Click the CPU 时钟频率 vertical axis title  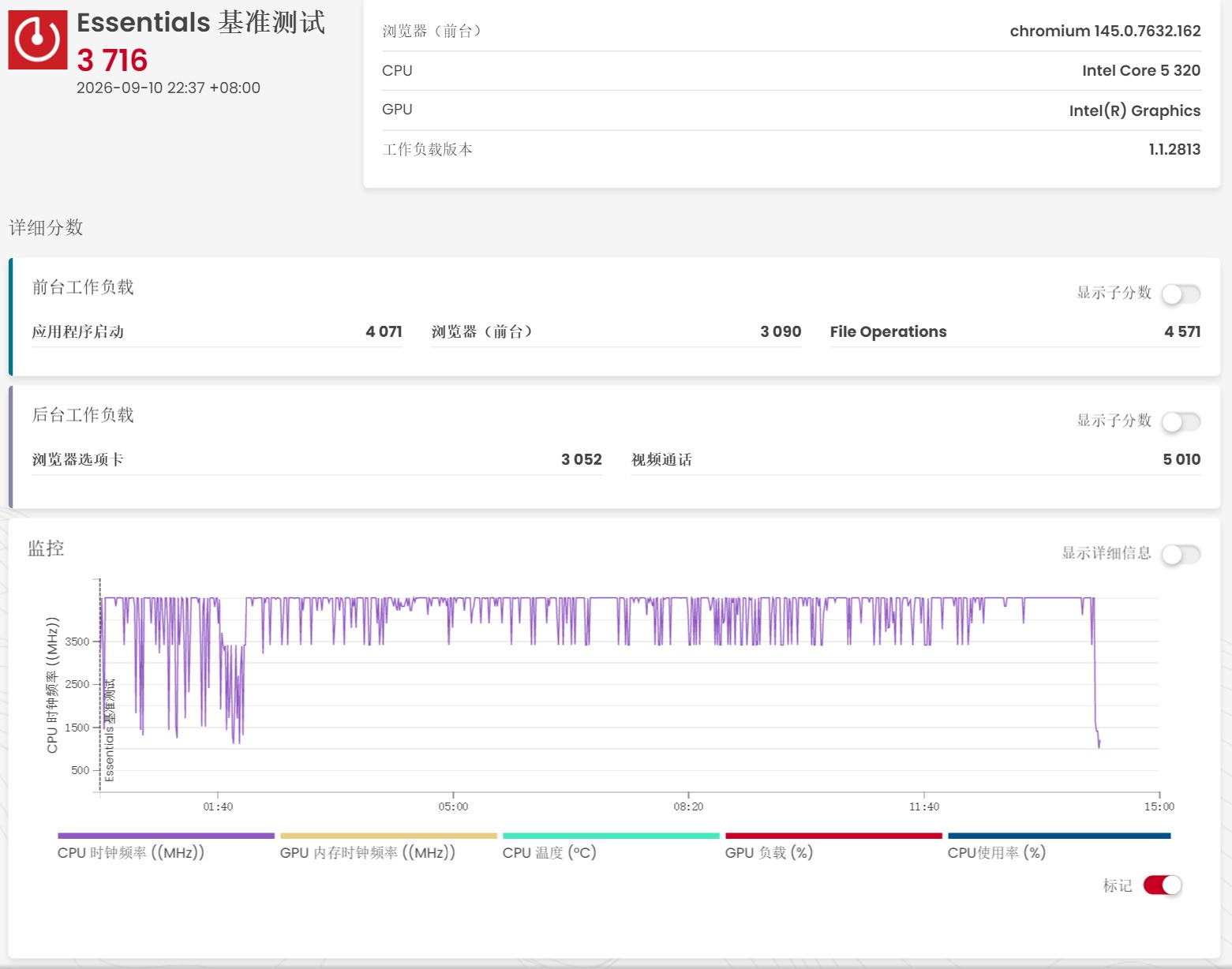[x=52, y=685]
